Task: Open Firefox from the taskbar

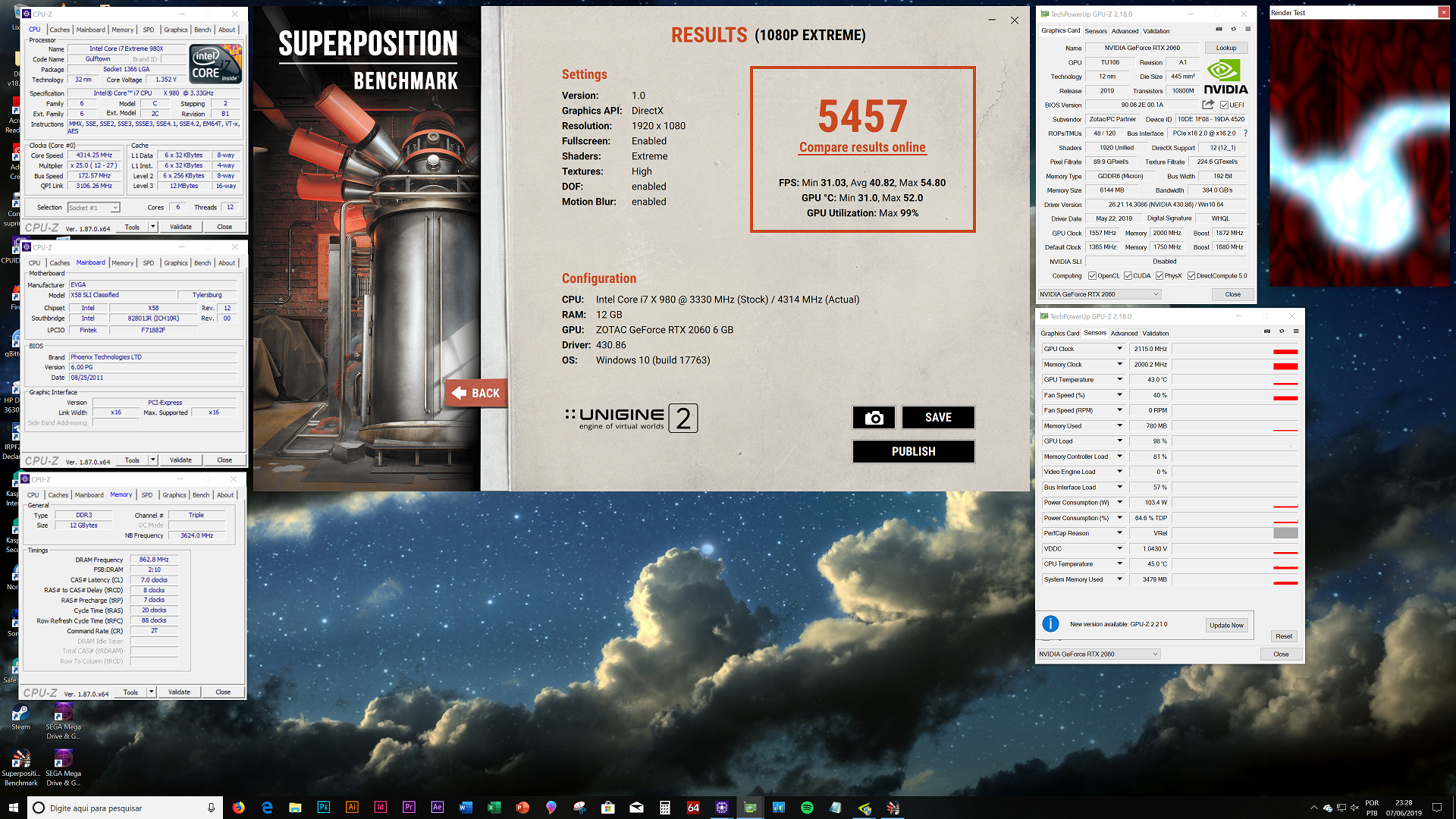Action: tap(238, 808)
